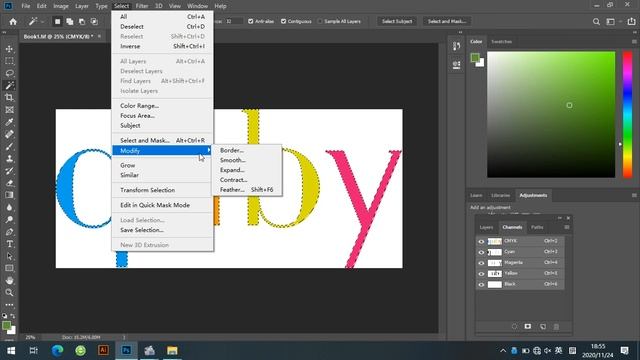This screenshot has height=360, width=640.
Task: Click the Subtract from selection mode icon
Action: [x=82, y=21]
